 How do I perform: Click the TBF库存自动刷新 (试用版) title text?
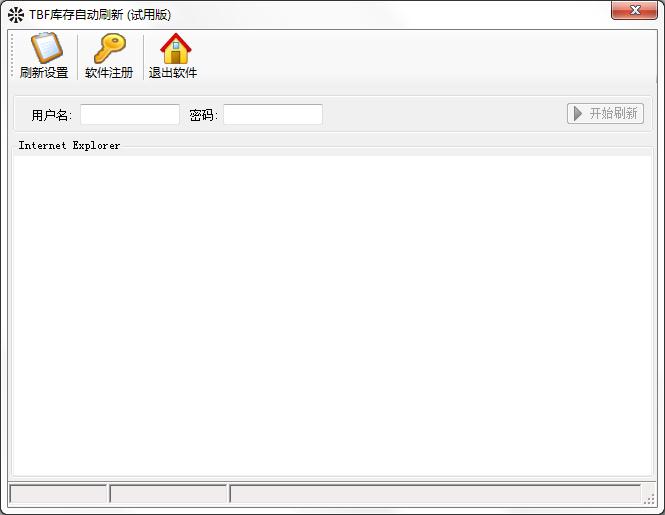tap(100, 15)
